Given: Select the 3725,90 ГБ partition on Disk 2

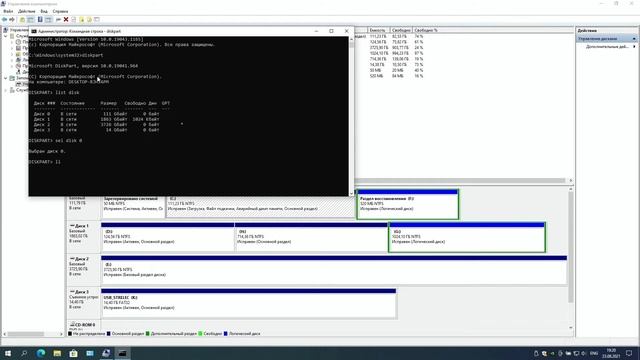Looking at the screenshot, I should 334,270.
